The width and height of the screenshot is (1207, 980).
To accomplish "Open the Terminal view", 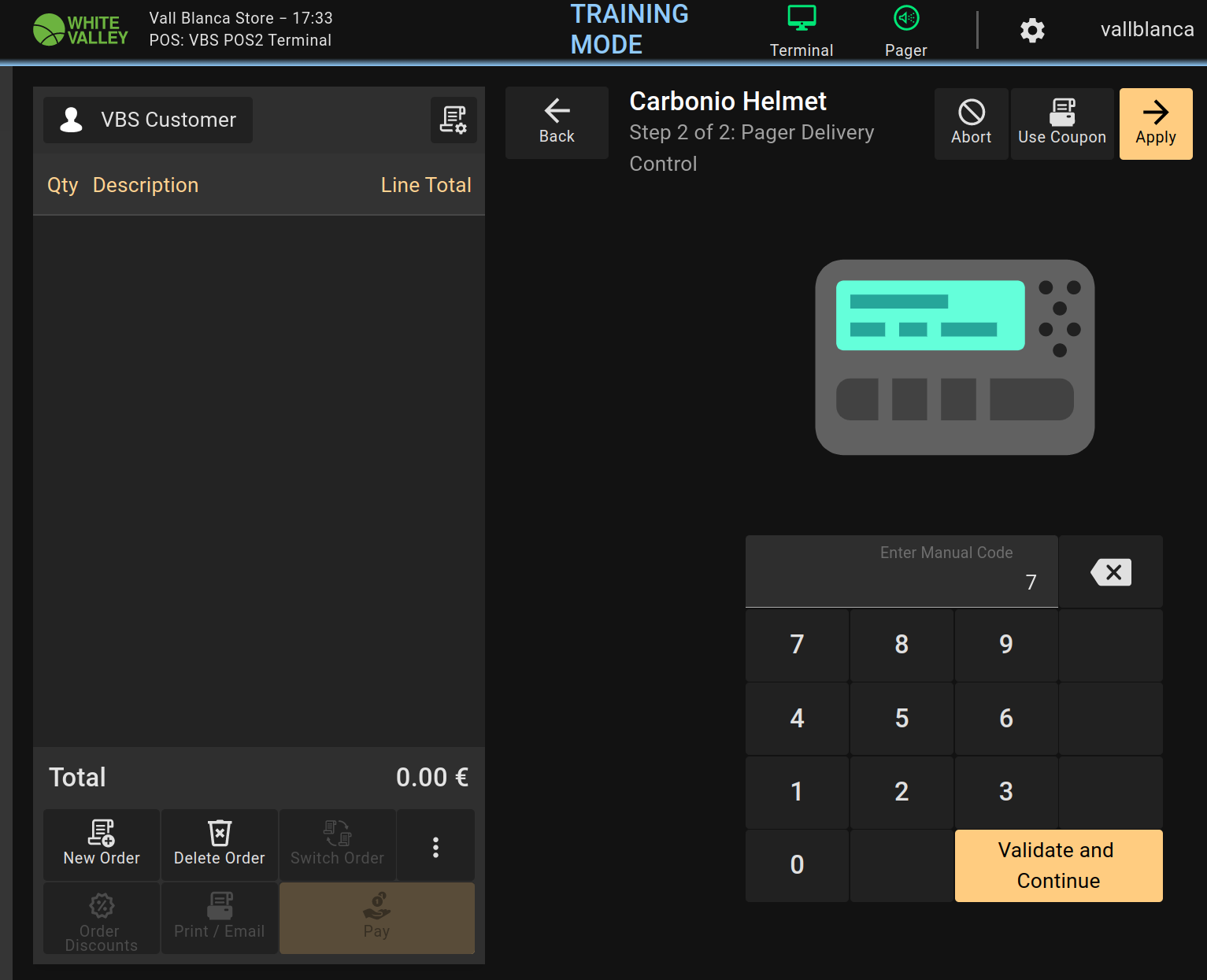I will [x=801, y=31].
